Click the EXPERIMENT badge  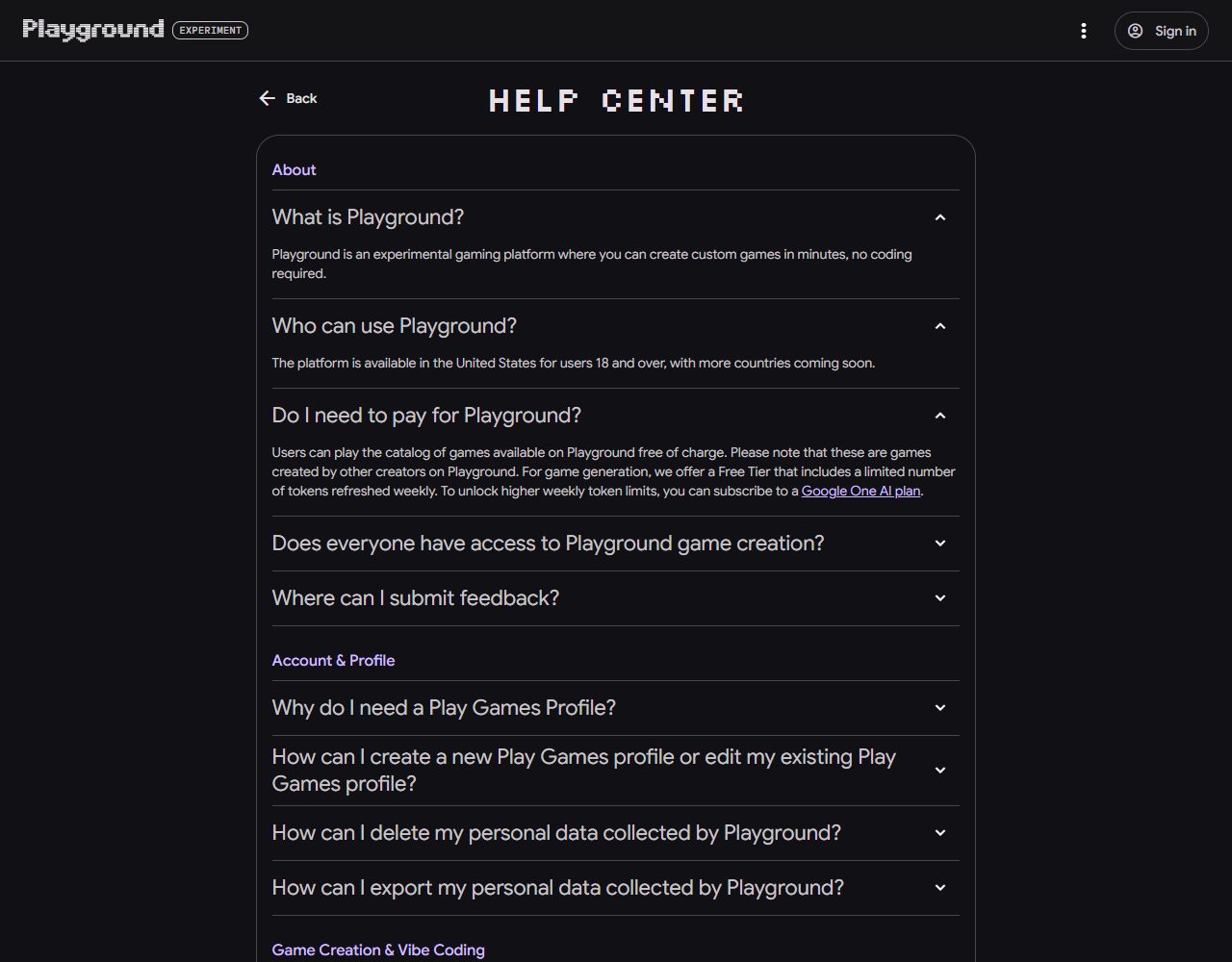(211, 30)
